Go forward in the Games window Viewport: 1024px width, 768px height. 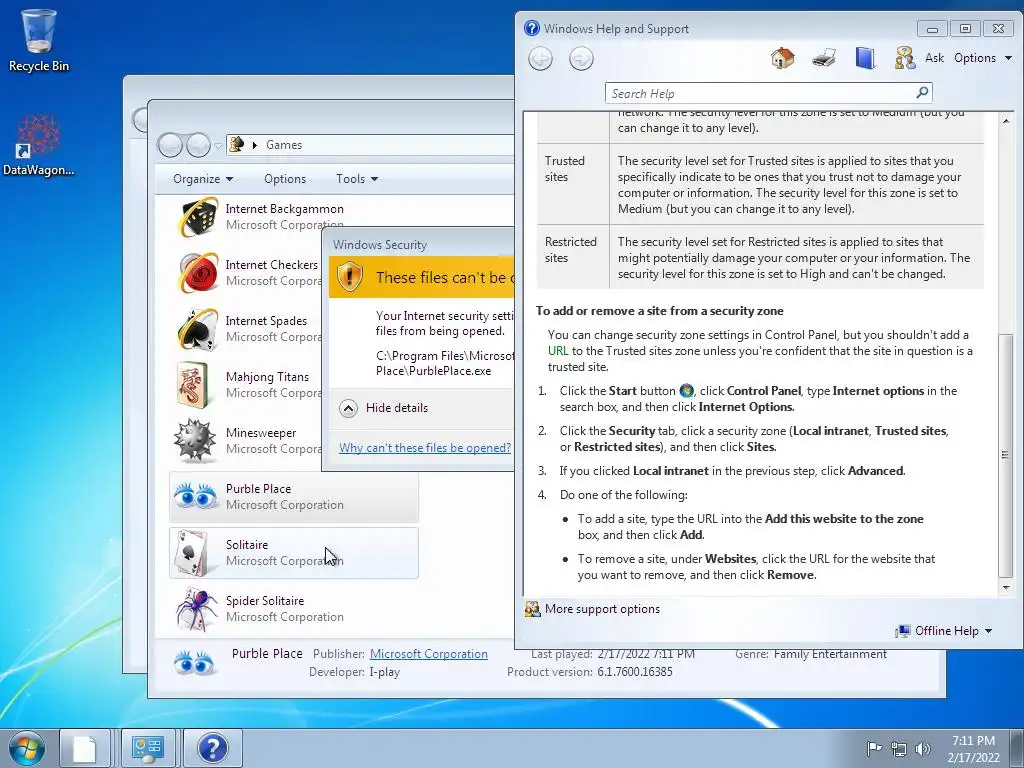pyautogui.click(x=198, y=145)
